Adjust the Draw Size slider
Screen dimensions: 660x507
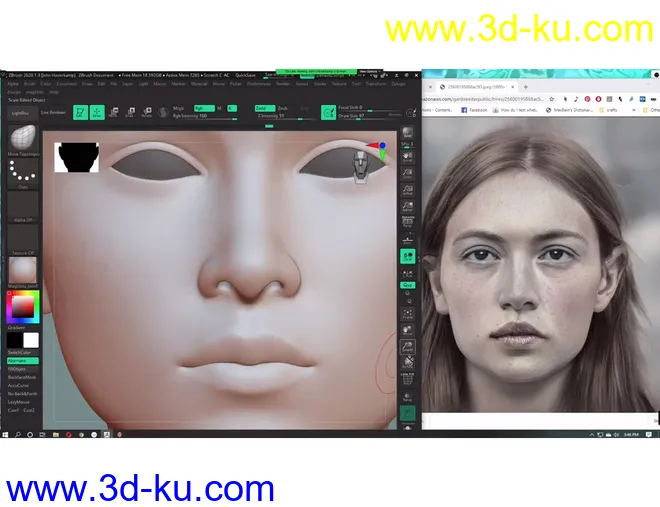click(x=370, y=115)
